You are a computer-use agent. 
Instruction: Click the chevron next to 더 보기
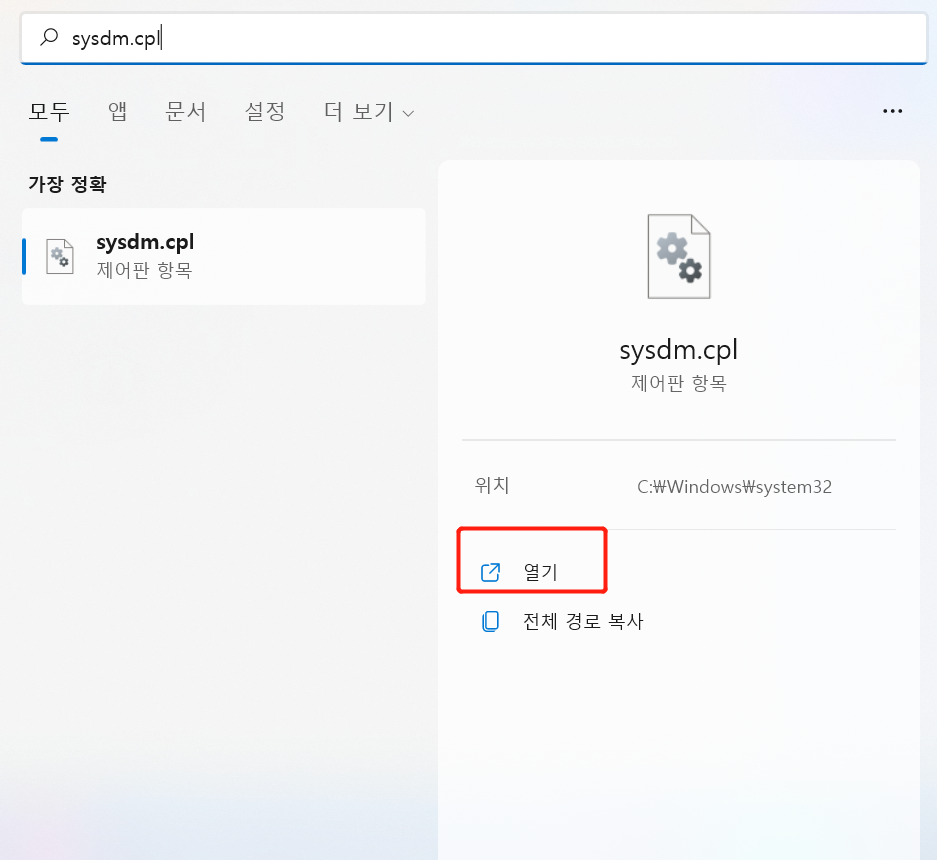[407, 113]
